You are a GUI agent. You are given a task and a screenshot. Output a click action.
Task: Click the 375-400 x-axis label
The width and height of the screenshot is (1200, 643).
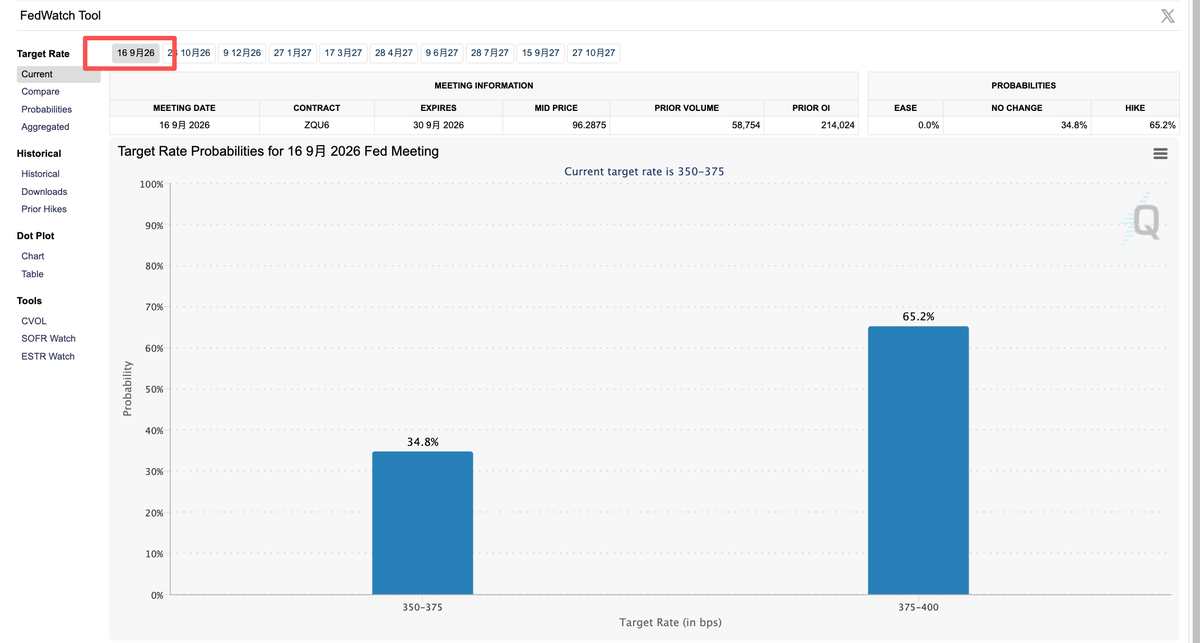coord(918,607)
